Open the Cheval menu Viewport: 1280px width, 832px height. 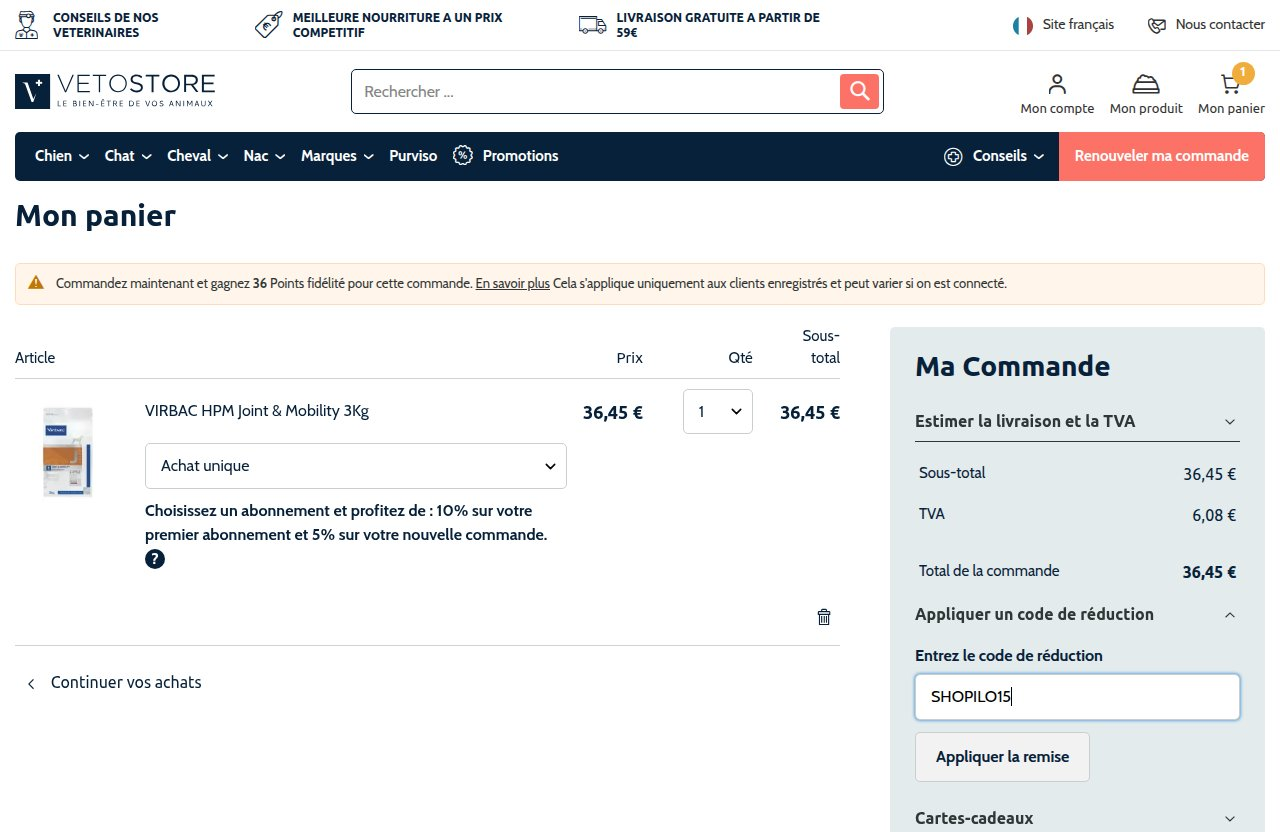(x=198, y=156)
